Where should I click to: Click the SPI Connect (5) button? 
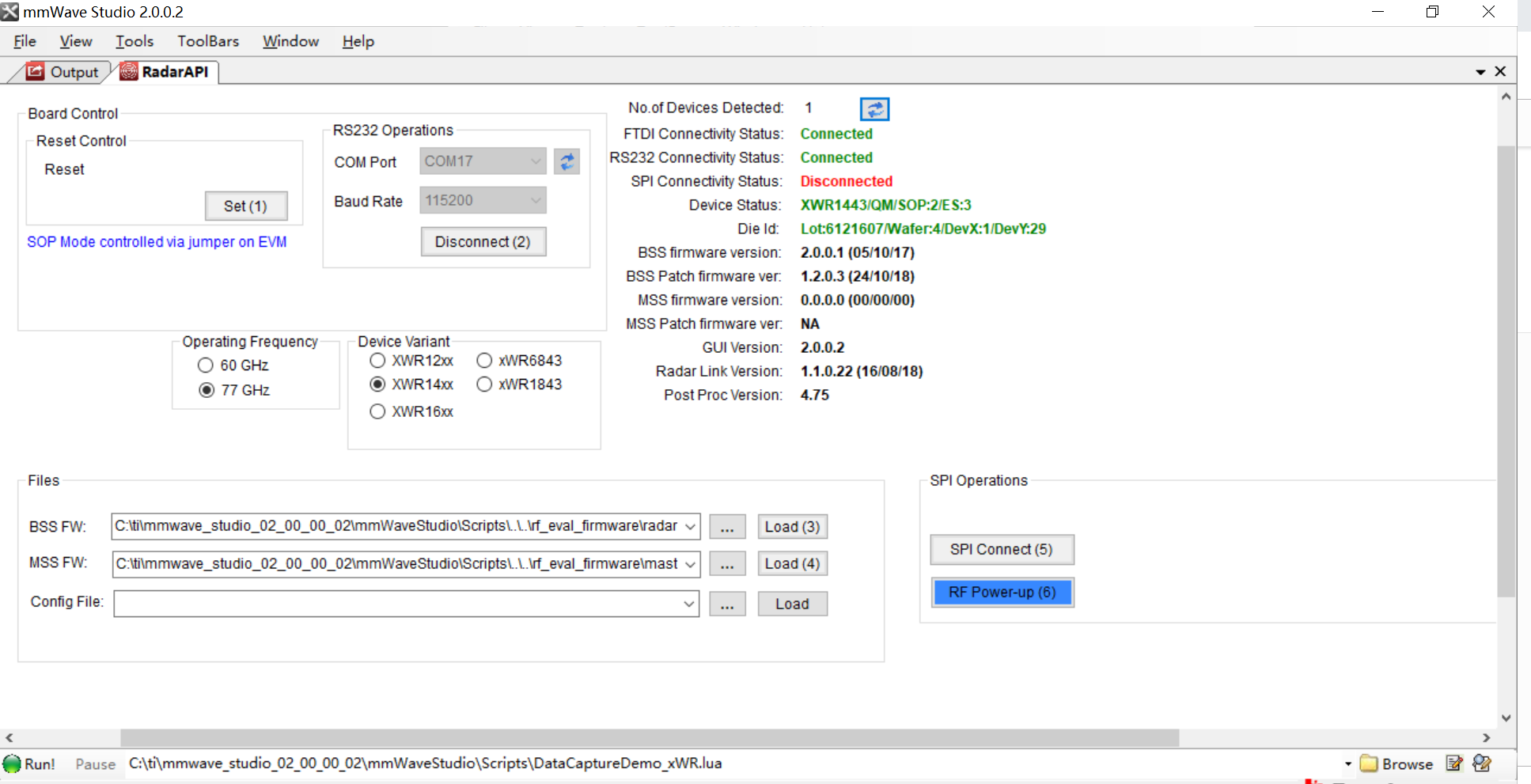[1002, 549]
